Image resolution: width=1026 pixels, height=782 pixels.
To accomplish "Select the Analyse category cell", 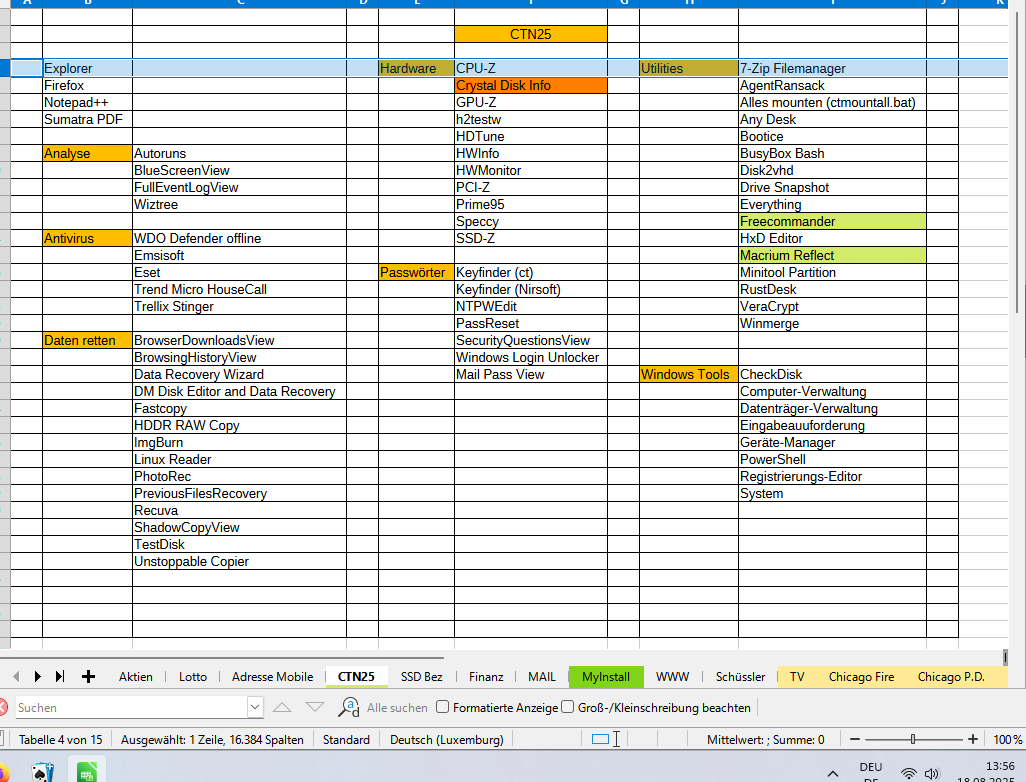I will (x=87, y=153).
